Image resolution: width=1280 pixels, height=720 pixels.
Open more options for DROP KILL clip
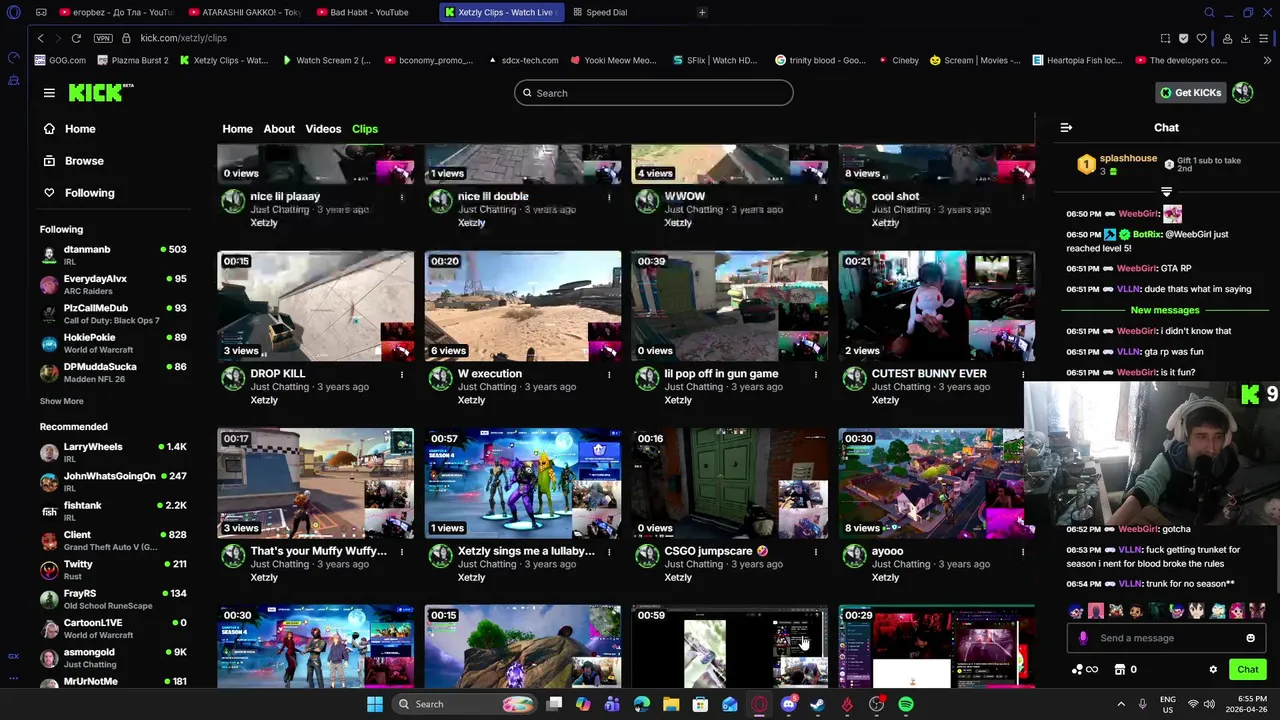(402, 374)
